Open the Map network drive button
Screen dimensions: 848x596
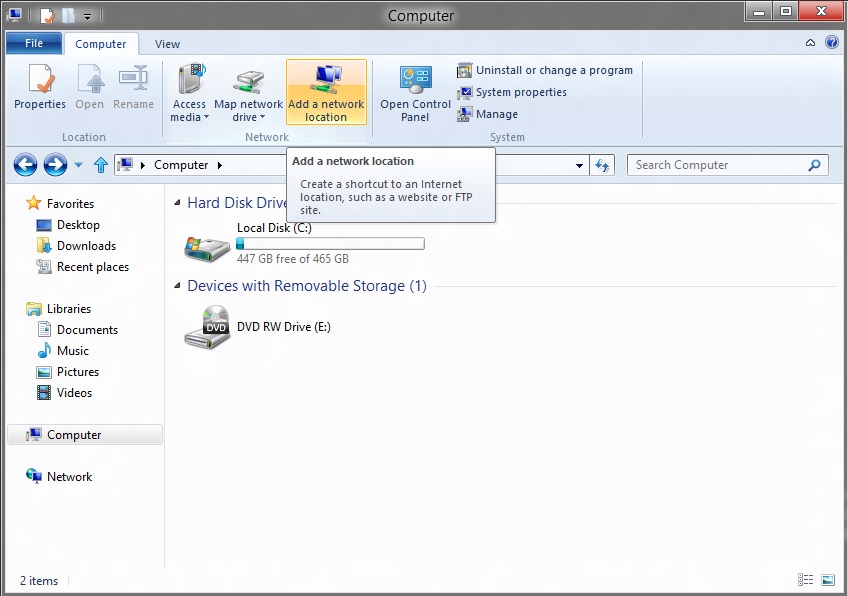pyautogui.click(x=248, y=93)
